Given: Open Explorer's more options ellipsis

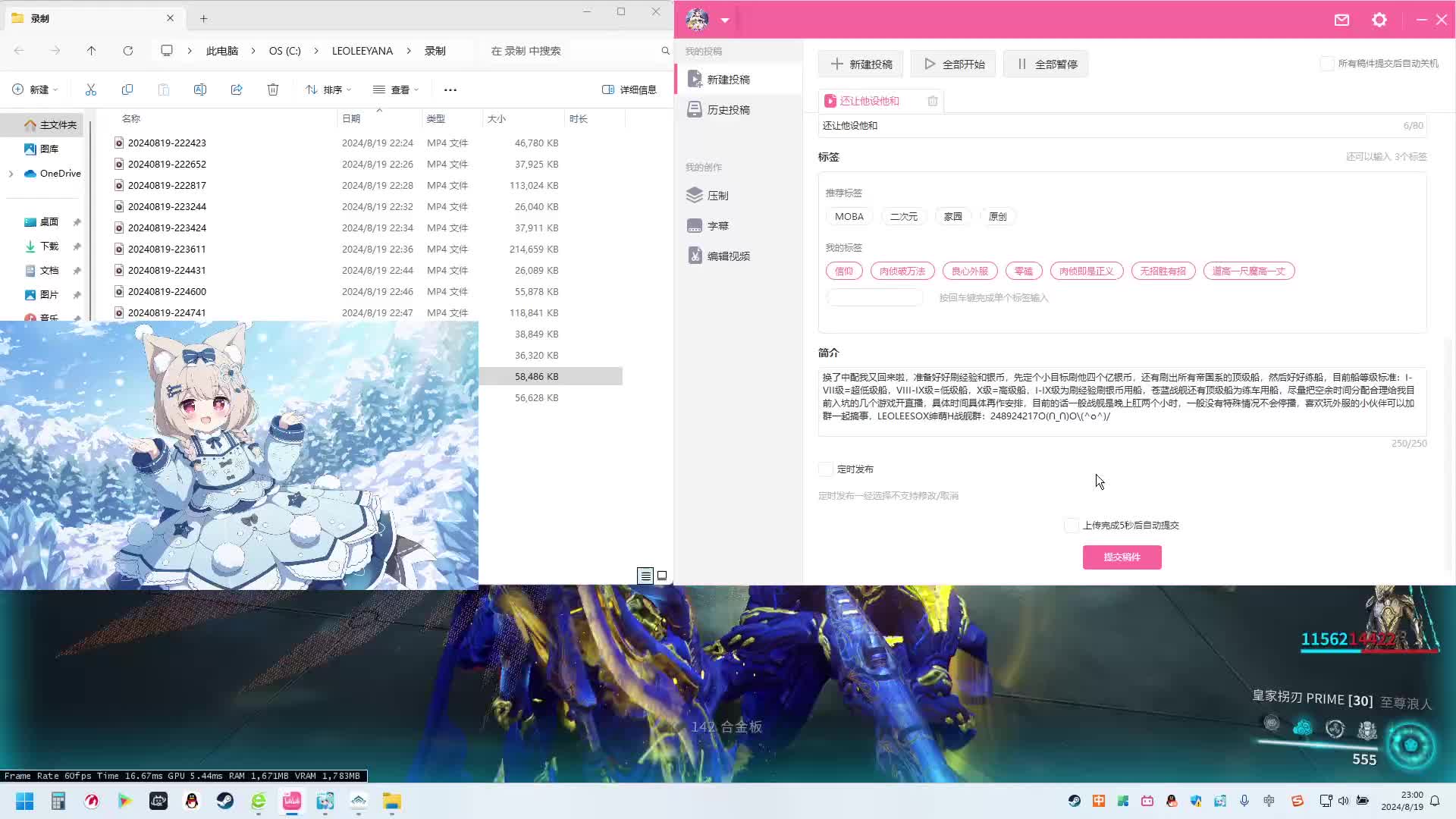Looking at the screenshot, I should (x=450, y=89).
